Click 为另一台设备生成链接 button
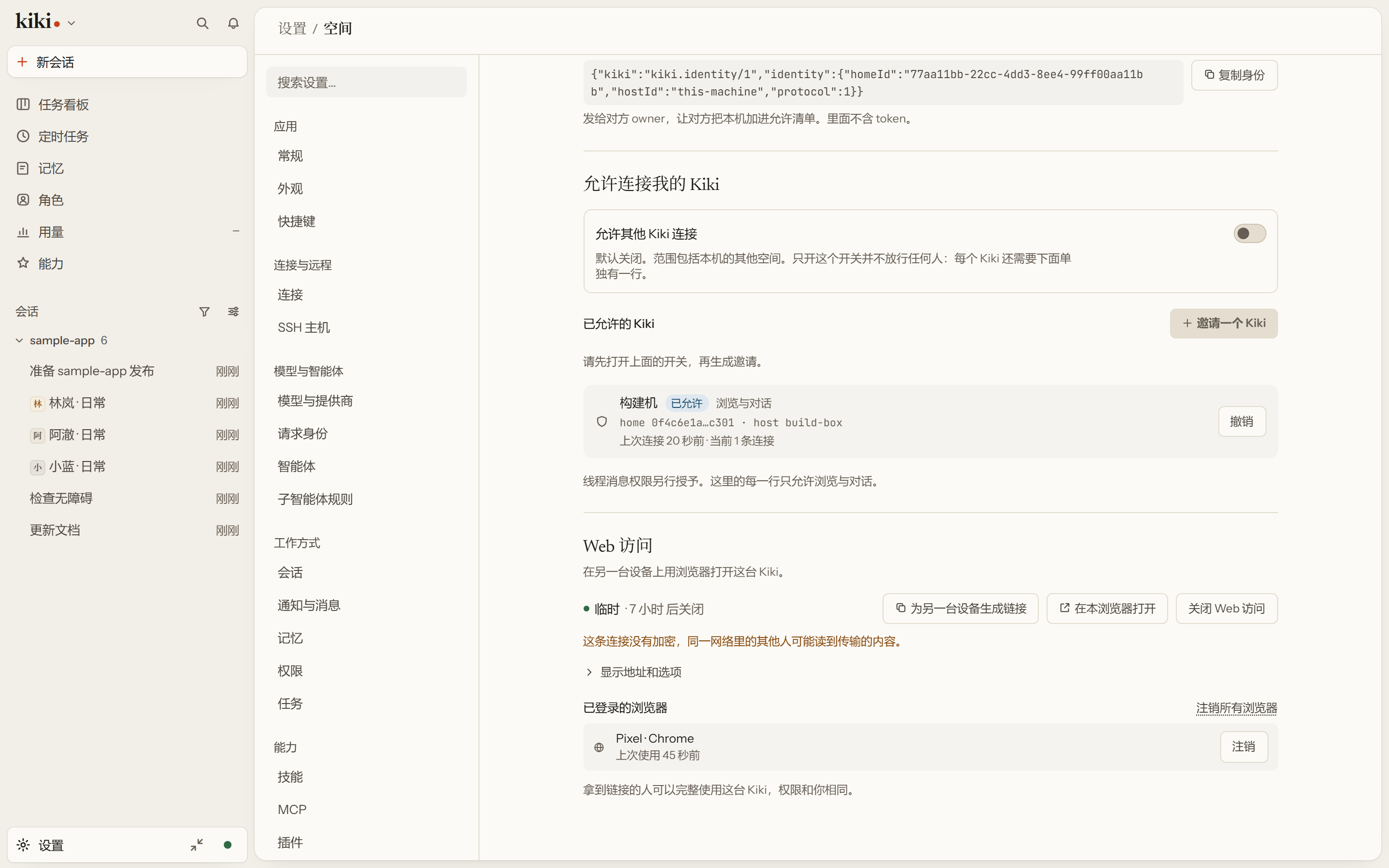This screenshot has height=868, width=1389. [x=960, y=609]
